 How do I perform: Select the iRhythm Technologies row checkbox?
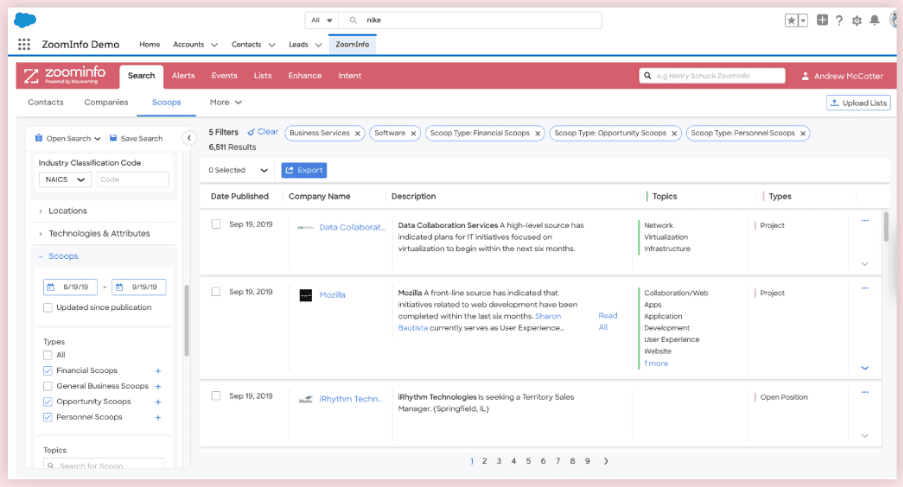coord(216,396)
